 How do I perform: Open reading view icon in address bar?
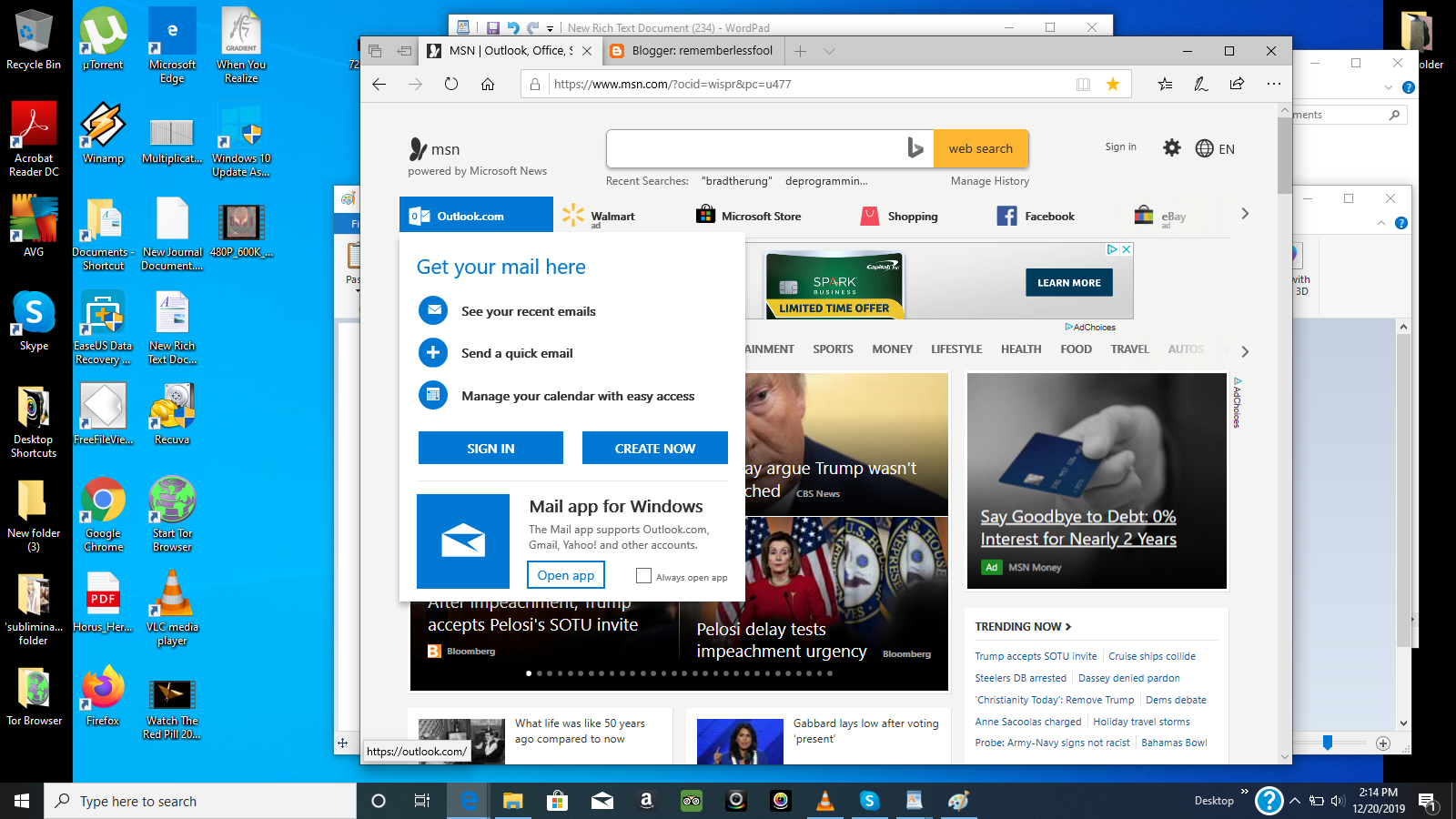(x=1083, y=84)
